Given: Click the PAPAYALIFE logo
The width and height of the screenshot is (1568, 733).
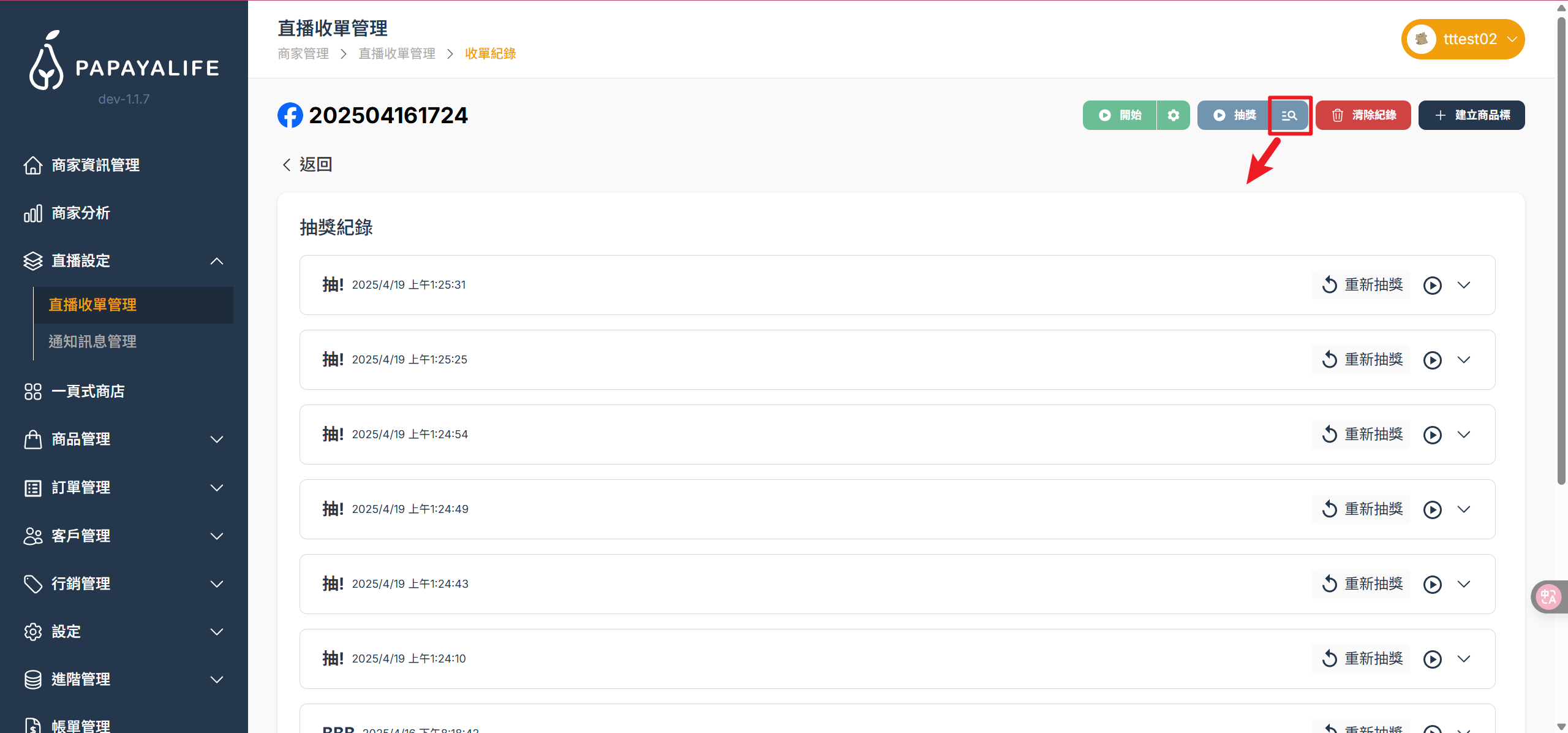Looking at the screenshot, I should tap(124, 62).
